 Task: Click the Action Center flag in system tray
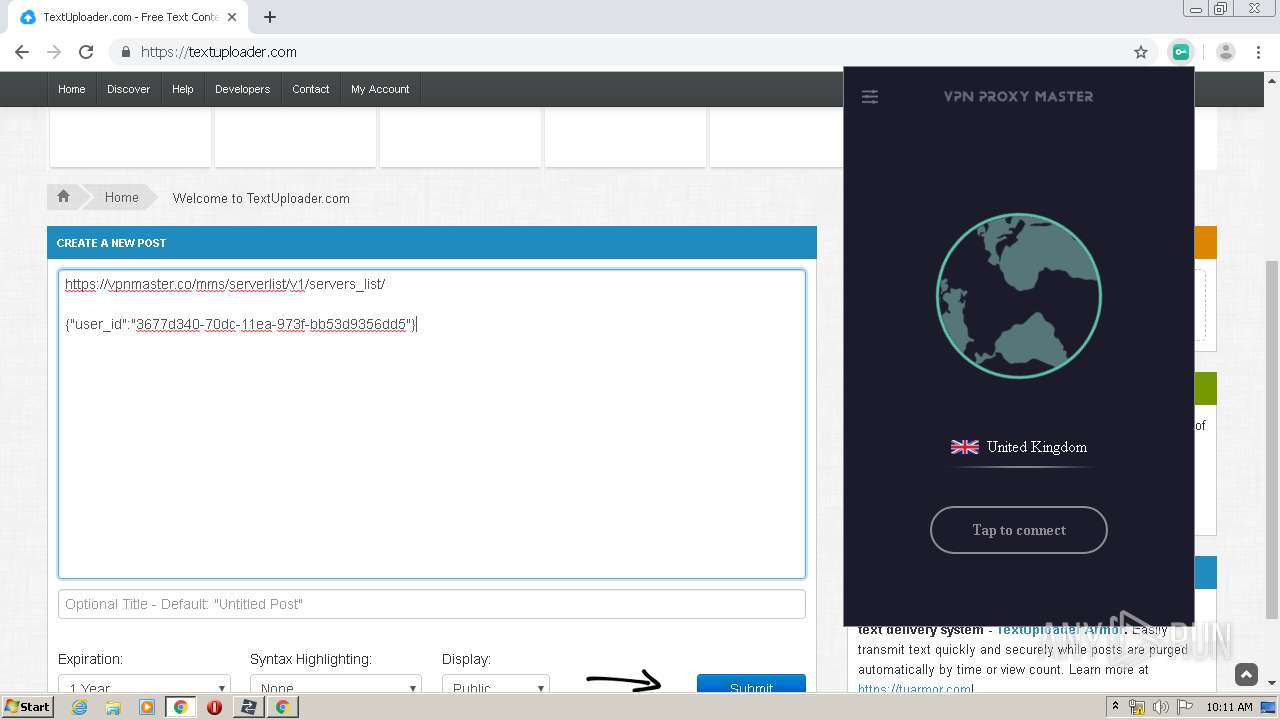(x=1185, y=707)
